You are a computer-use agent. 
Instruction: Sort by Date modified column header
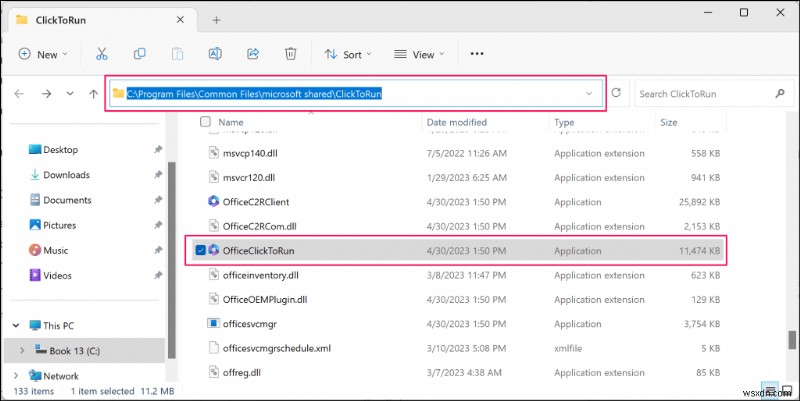(x=457, y=122)
